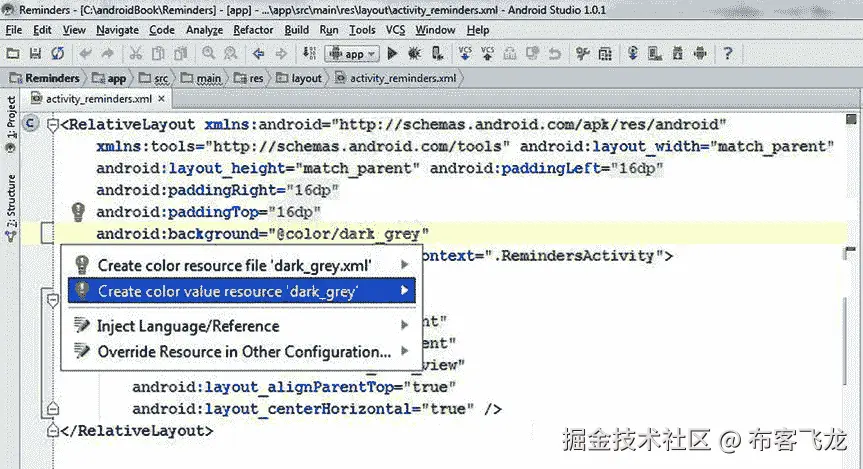Image resolution: width=863 pixels, height=469 pixels.
Task: Navigate Back with the left arrow icon
Action: click(x=258, y=53)
